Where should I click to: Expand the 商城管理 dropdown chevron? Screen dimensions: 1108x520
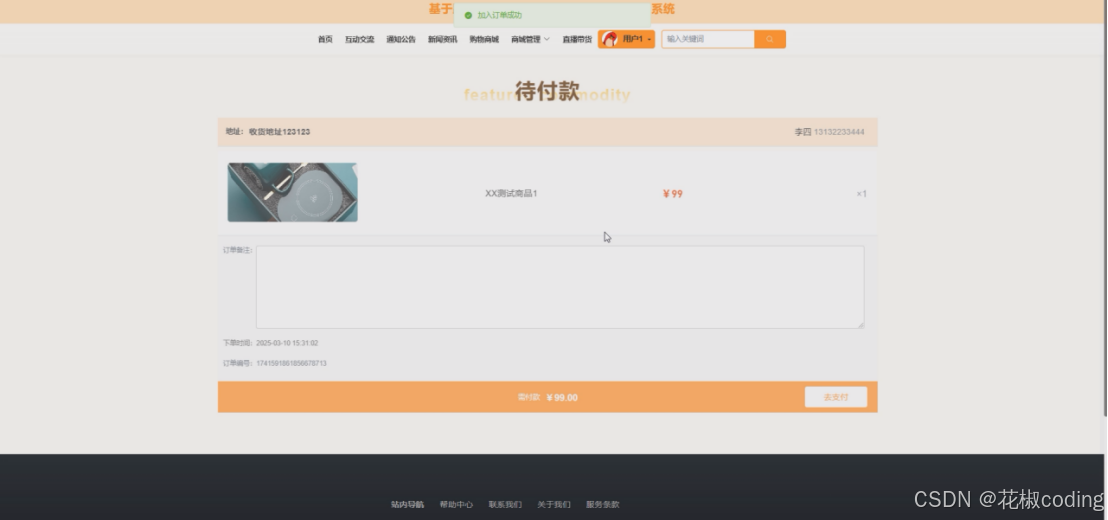(x=546, y=40)
